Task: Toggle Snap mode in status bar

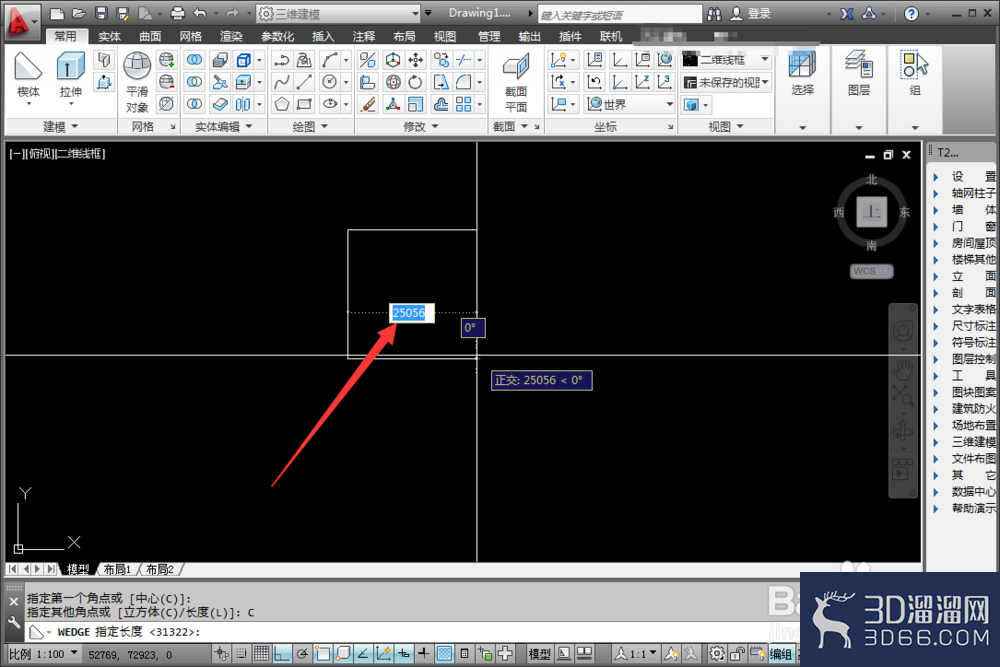Action: (x=242, y=654)
